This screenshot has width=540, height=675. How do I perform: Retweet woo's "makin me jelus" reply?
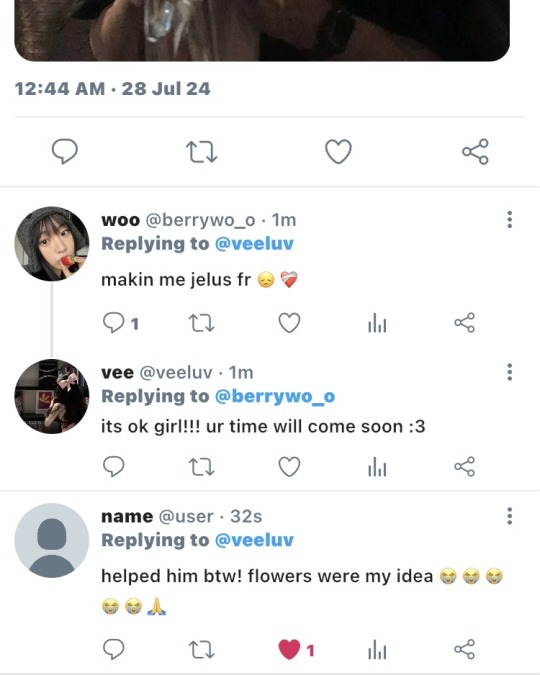click(x=201, y=323)
